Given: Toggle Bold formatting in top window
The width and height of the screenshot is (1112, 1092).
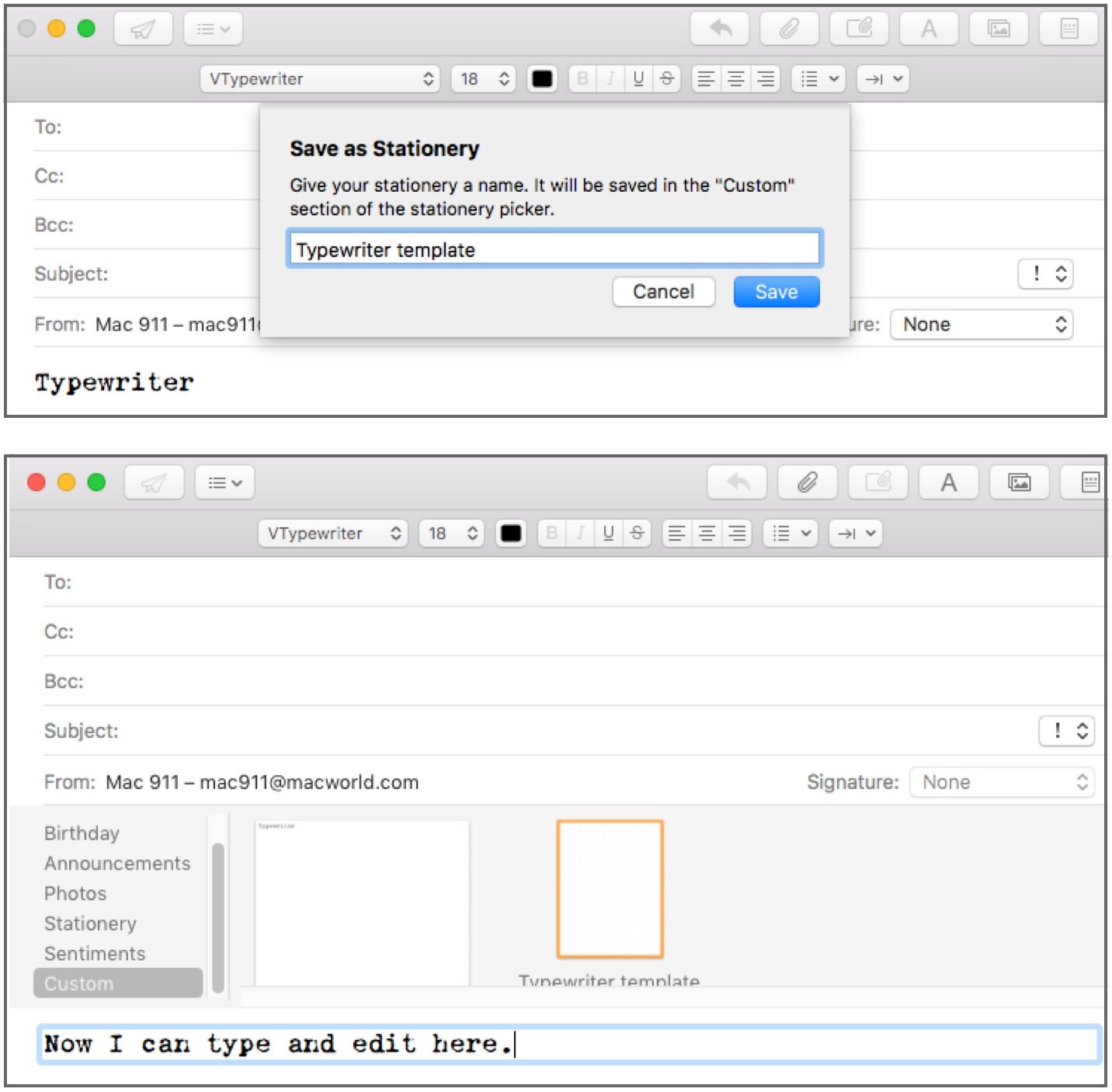Looking at the screenshot, I should pyautogui.click(x=583, y=78).
